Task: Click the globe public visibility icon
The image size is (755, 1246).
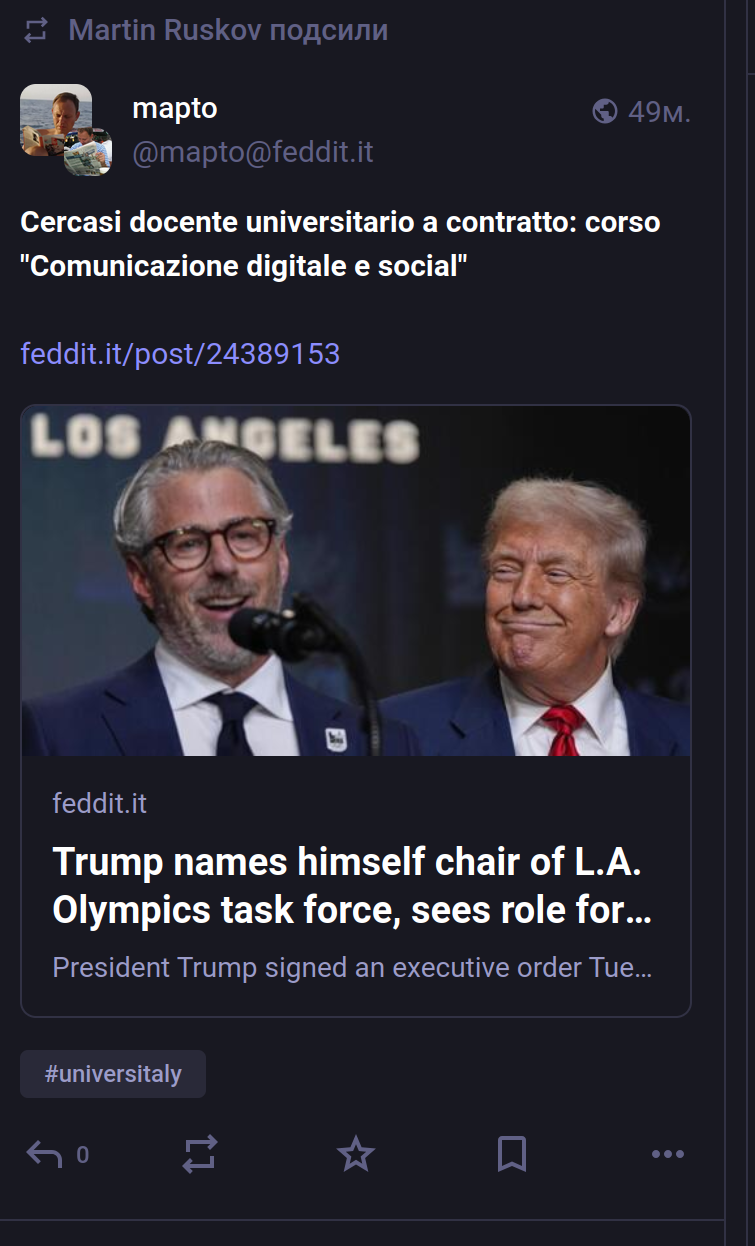Action: coord(605,111)
